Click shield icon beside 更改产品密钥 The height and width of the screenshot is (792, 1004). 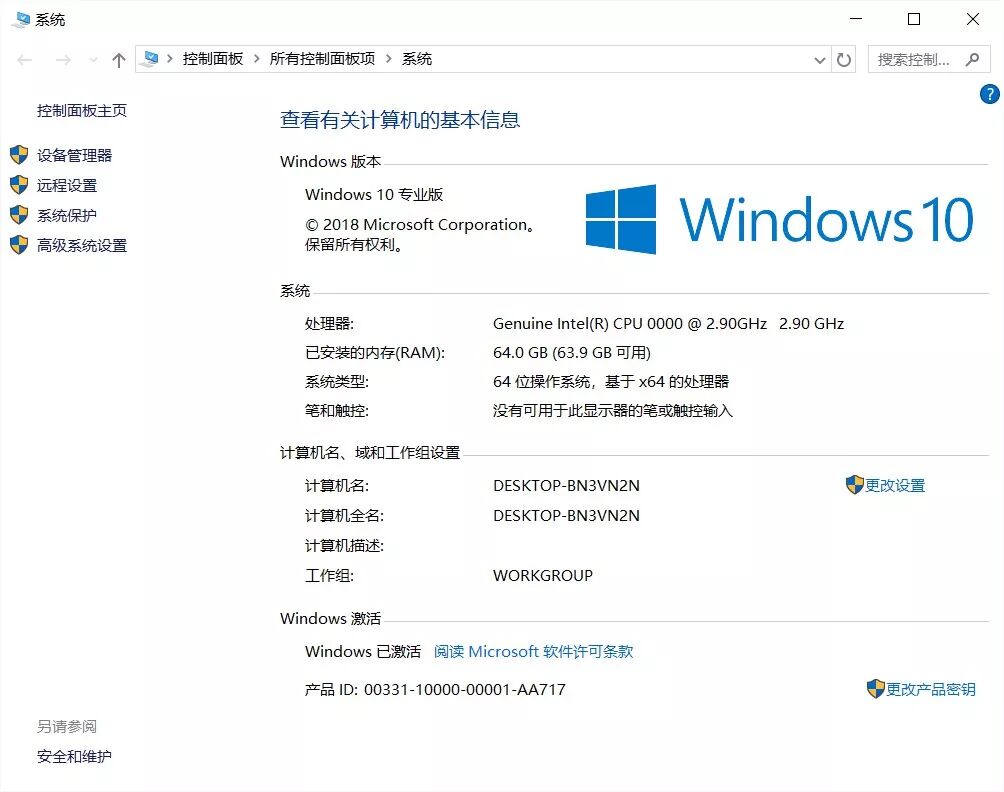875,689
